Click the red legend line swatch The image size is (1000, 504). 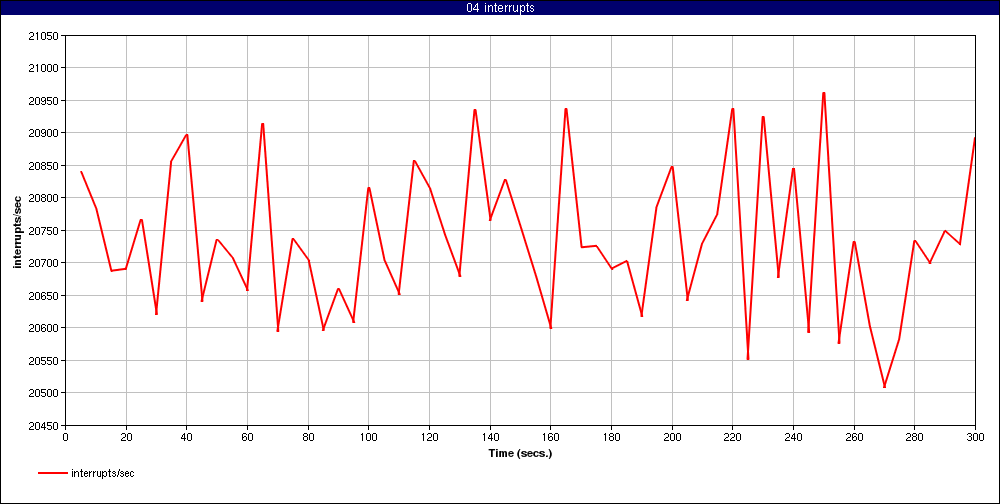coord(53,473)
